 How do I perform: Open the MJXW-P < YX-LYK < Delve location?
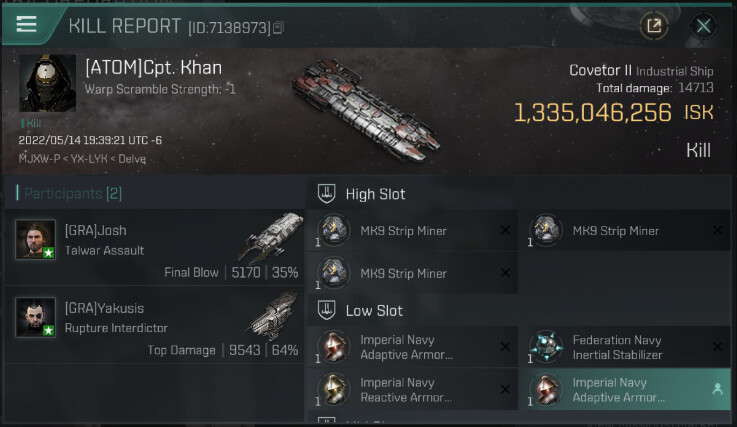81,157
